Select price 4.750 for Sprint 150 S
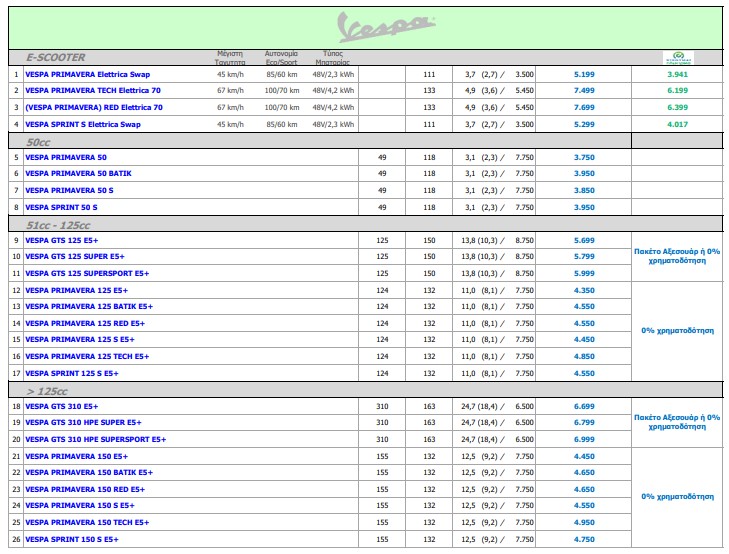The image size is (729, 554). click(x=584, y=540)
